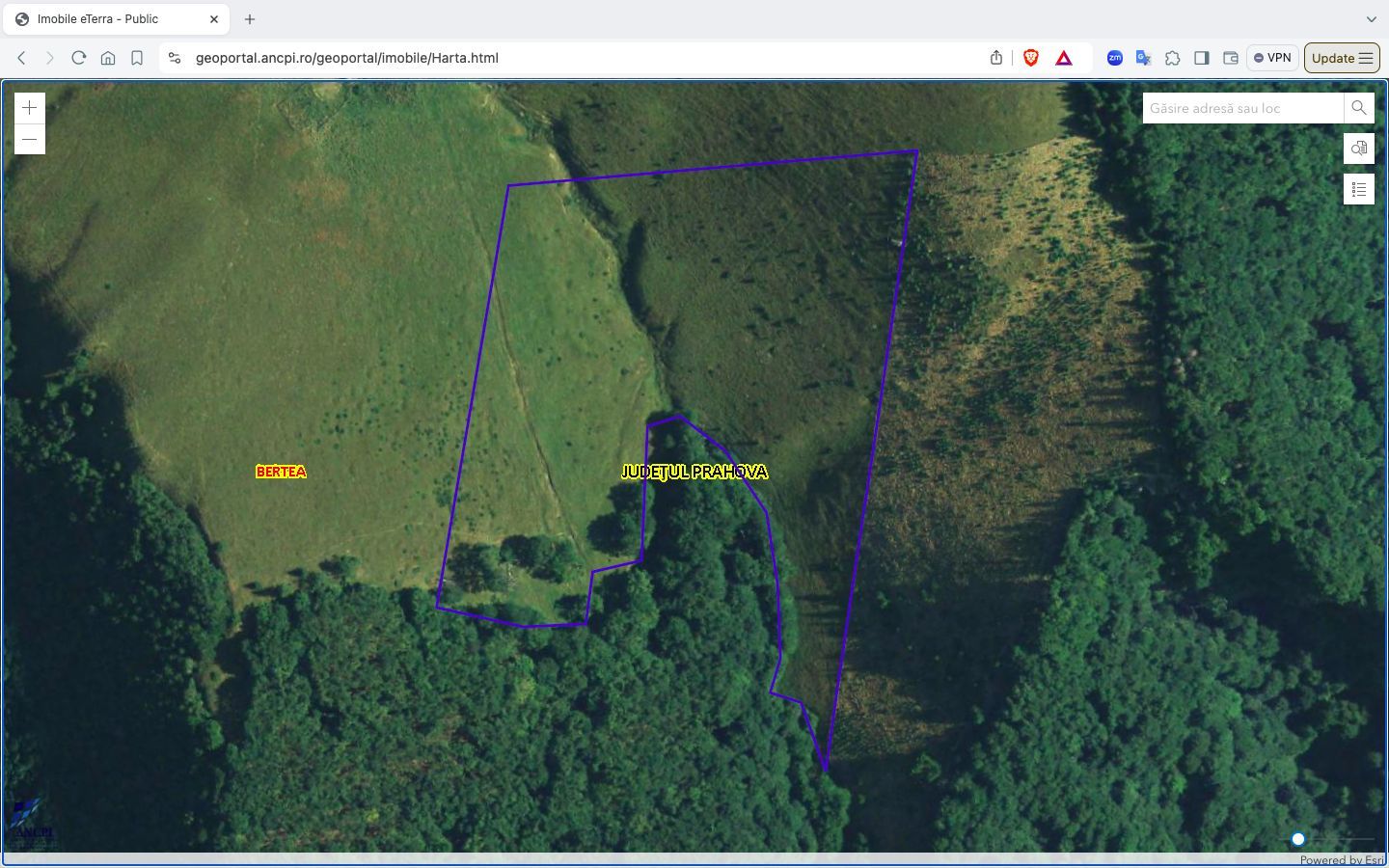Open a new browser tab

[249, 18]
